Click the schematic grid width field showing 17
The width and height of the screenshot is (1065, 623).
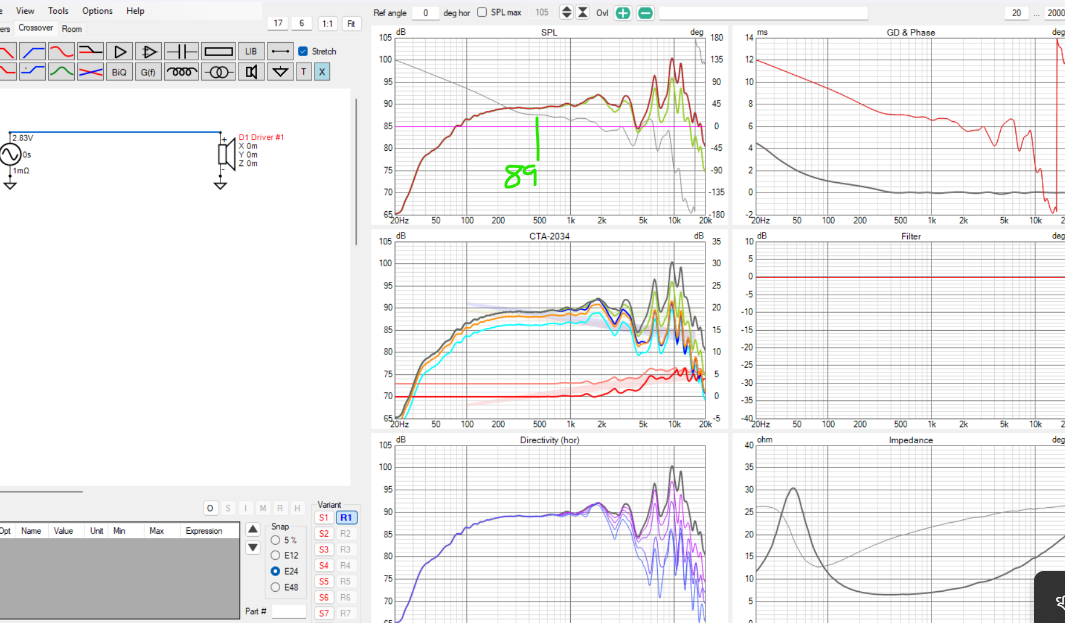pyautogui.click(x=278, y=23)
